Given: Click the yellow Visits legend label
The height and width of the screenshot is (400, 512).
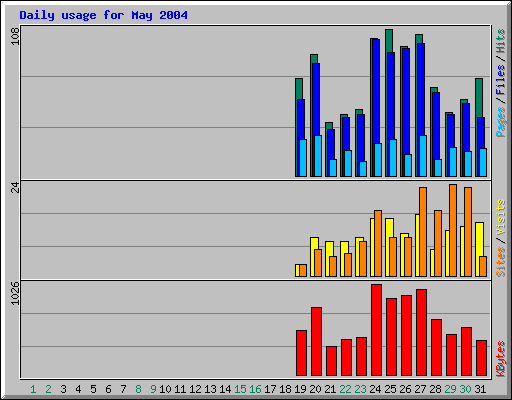Looking at the screenshot, I should (500, 217).
